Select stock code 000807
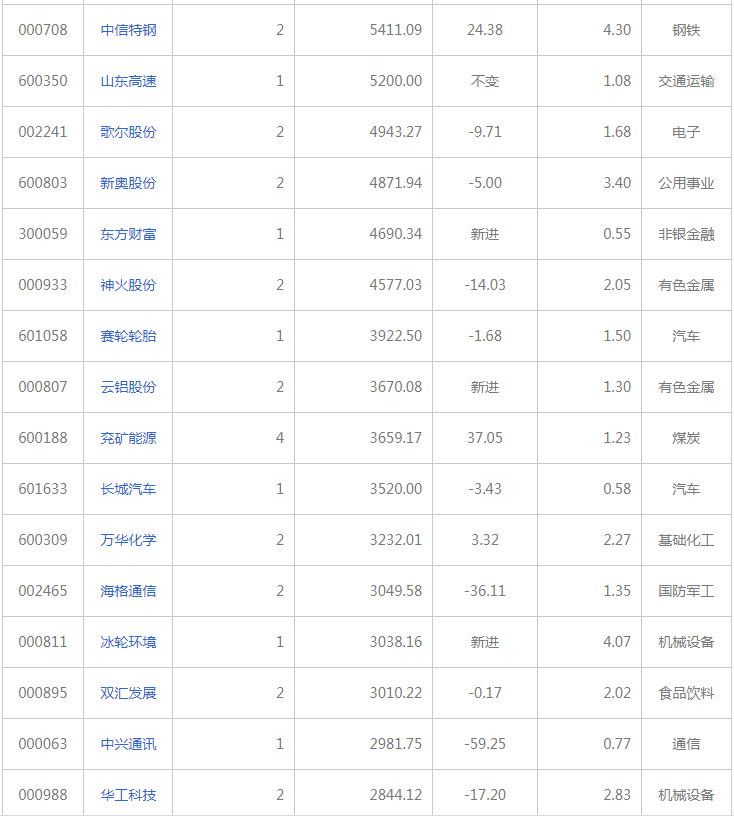 pyautogui.click(x=43, y=387)
